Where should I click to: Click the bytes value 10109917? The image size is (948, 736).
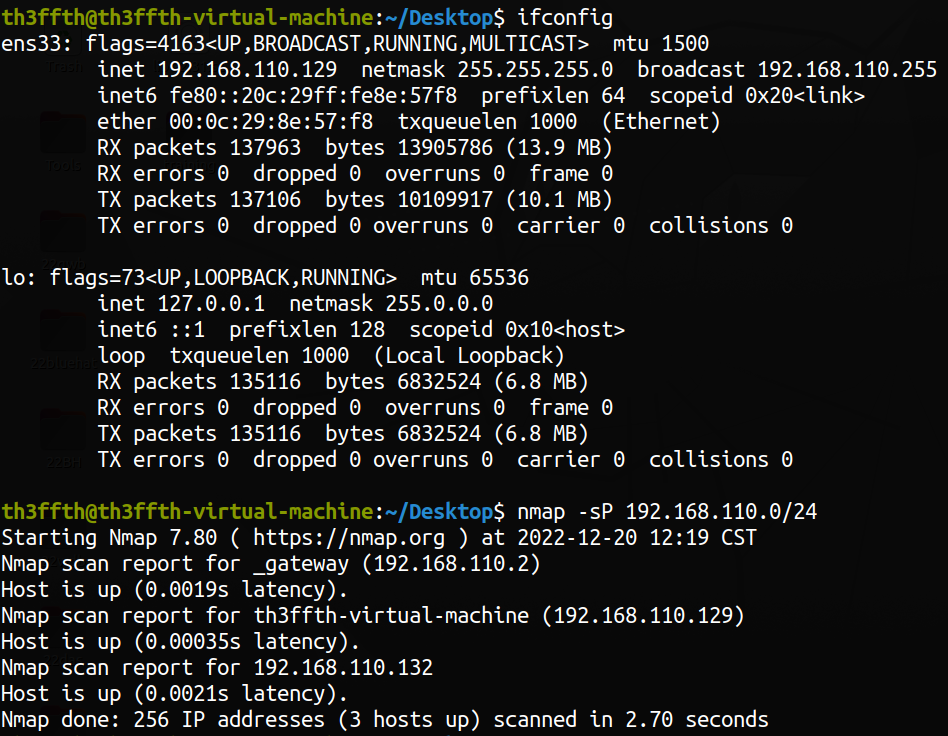[445, 200]
